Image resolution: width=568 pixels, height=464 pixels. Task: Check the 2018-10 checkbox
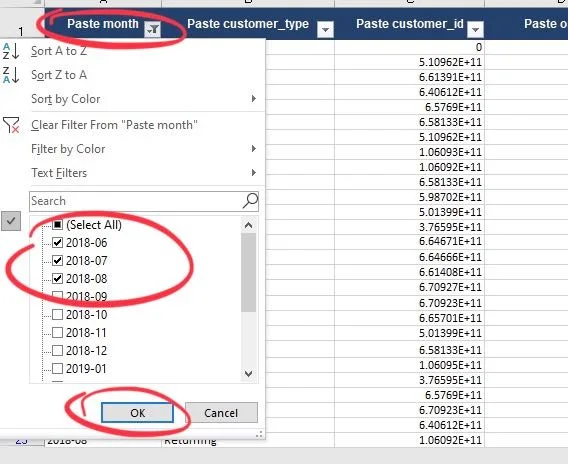click(58, 314)
